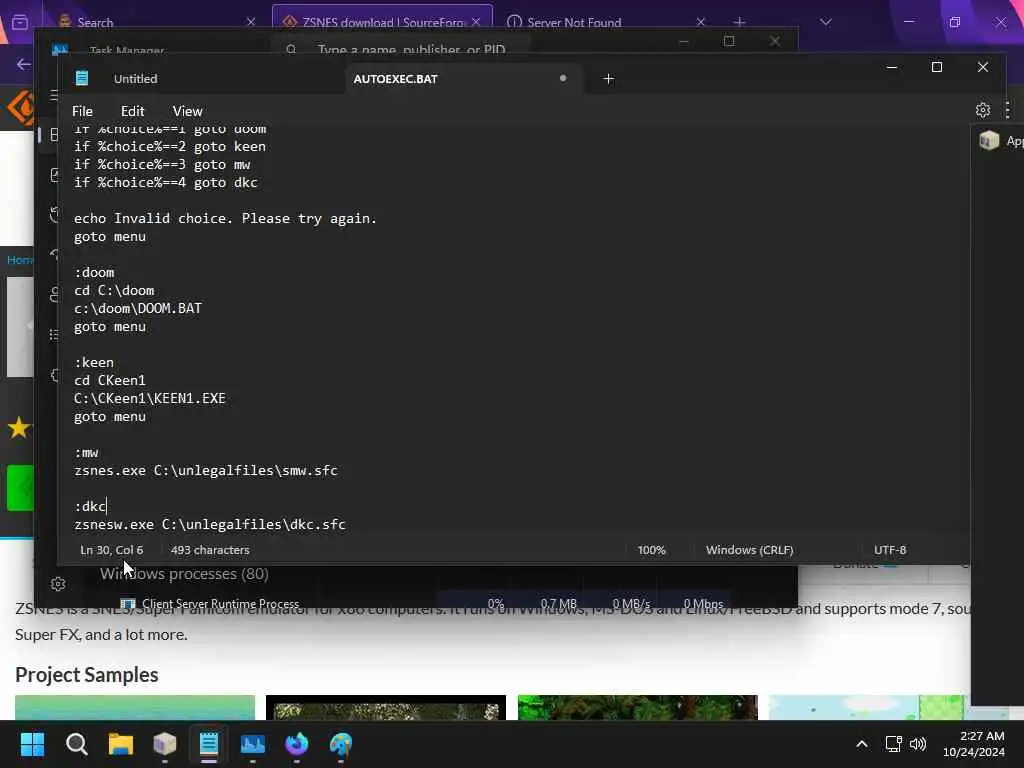Open the 100% zoom status entry
The height and width of the screenshot is (768, 1024).
pos(651,550)
